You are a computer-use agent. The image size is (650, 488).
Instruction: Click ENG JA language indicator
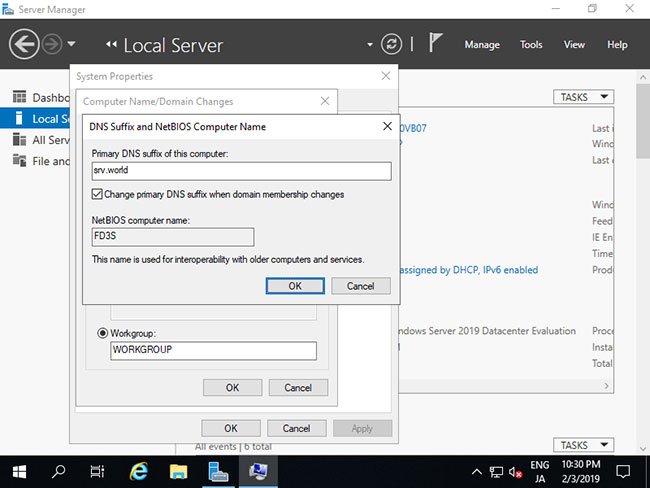540,471
